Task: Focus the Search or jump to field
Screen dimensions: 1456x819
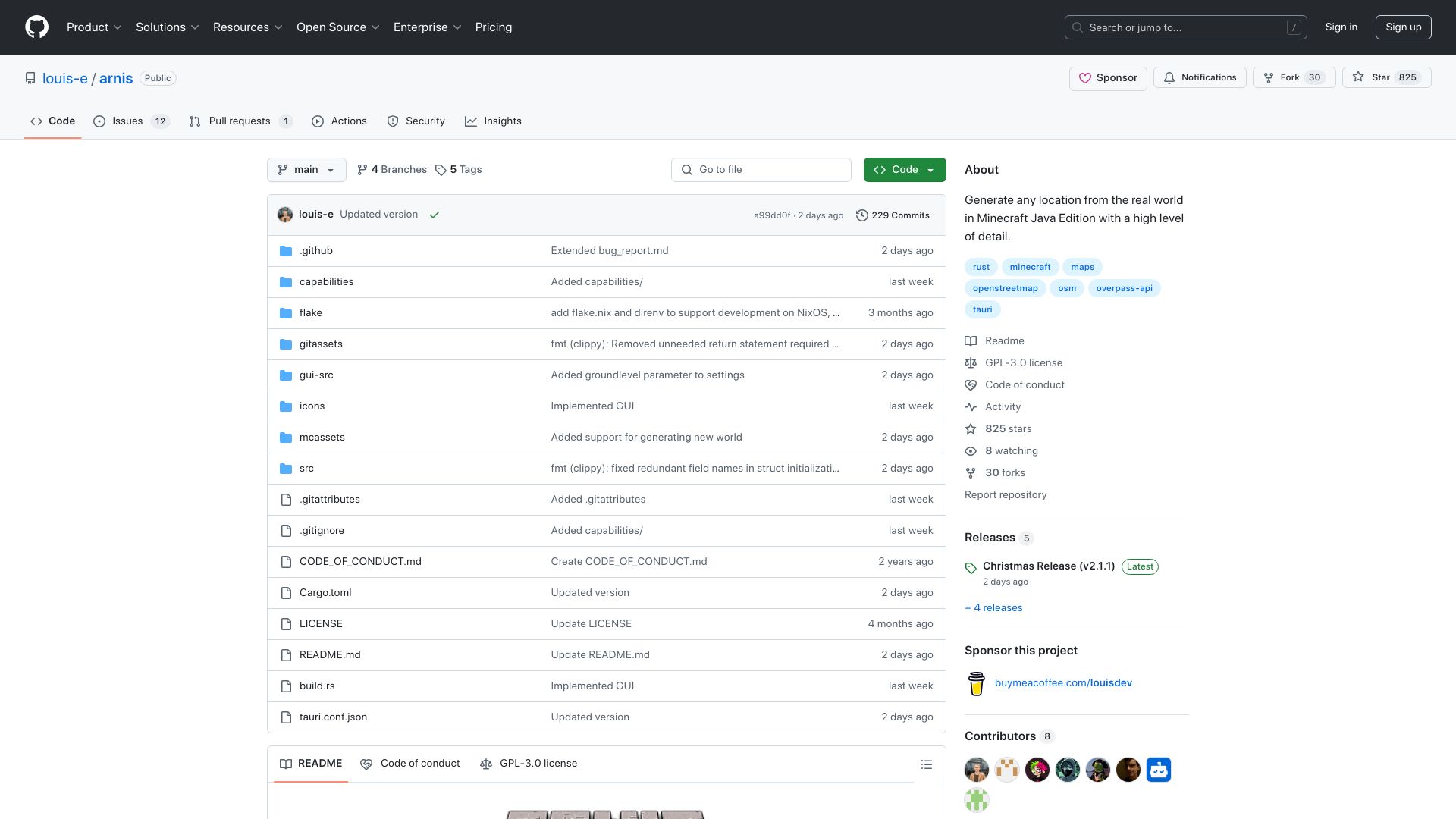Action: pos(1186,27)
